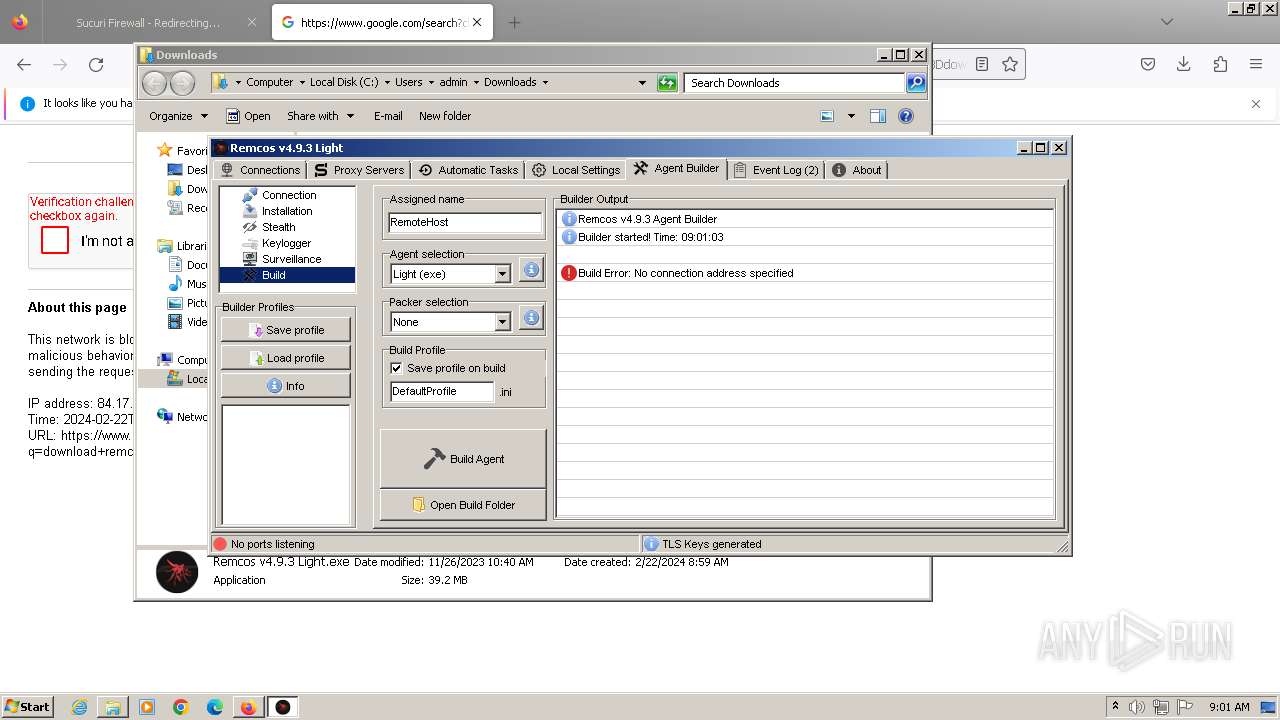Open the Event Log (2) tab
Image resolution: width=1280 pixels, height=720 pixels.
click(x=776, y=170)
